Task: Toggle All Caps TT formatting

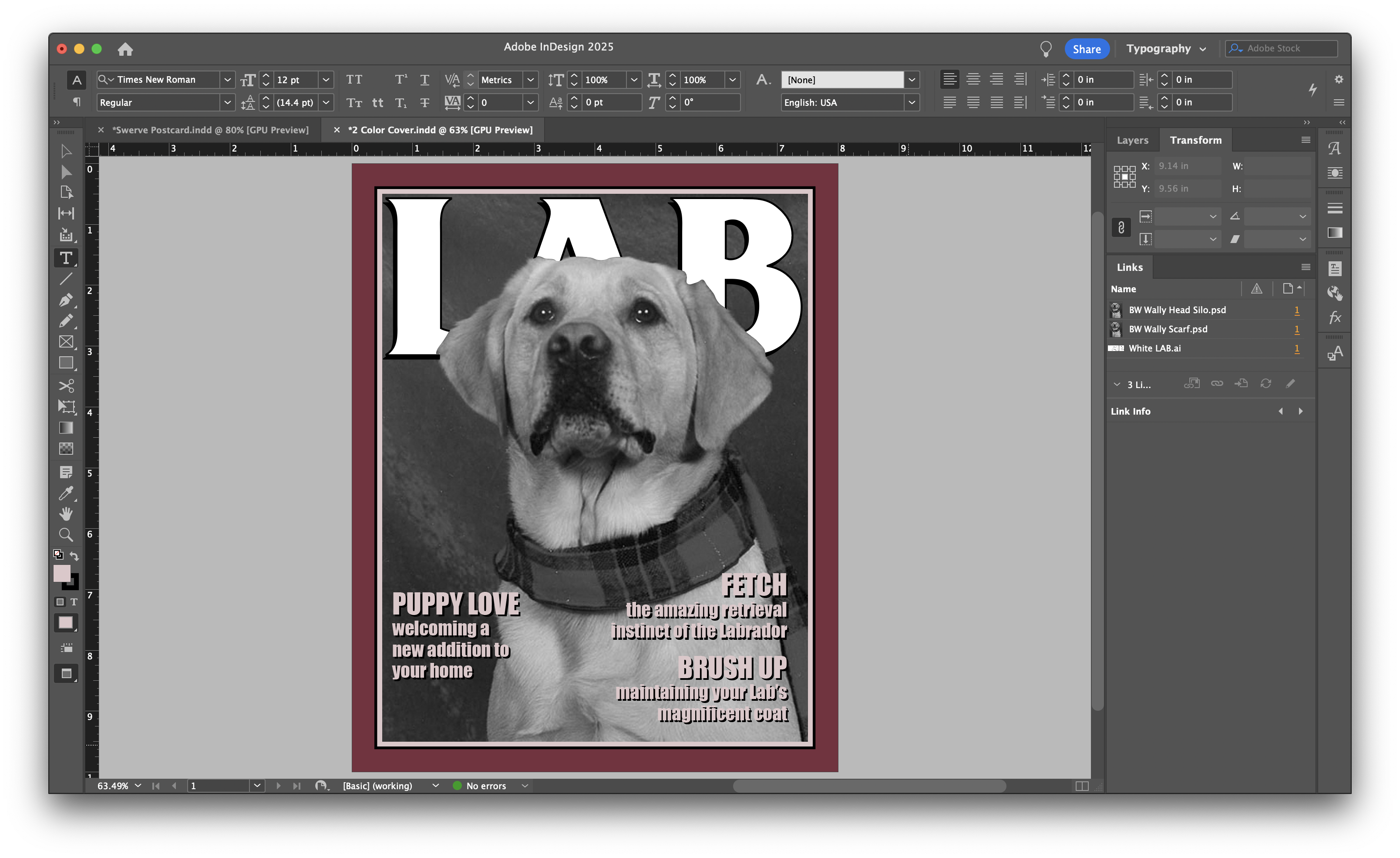Action: point(354,80)
